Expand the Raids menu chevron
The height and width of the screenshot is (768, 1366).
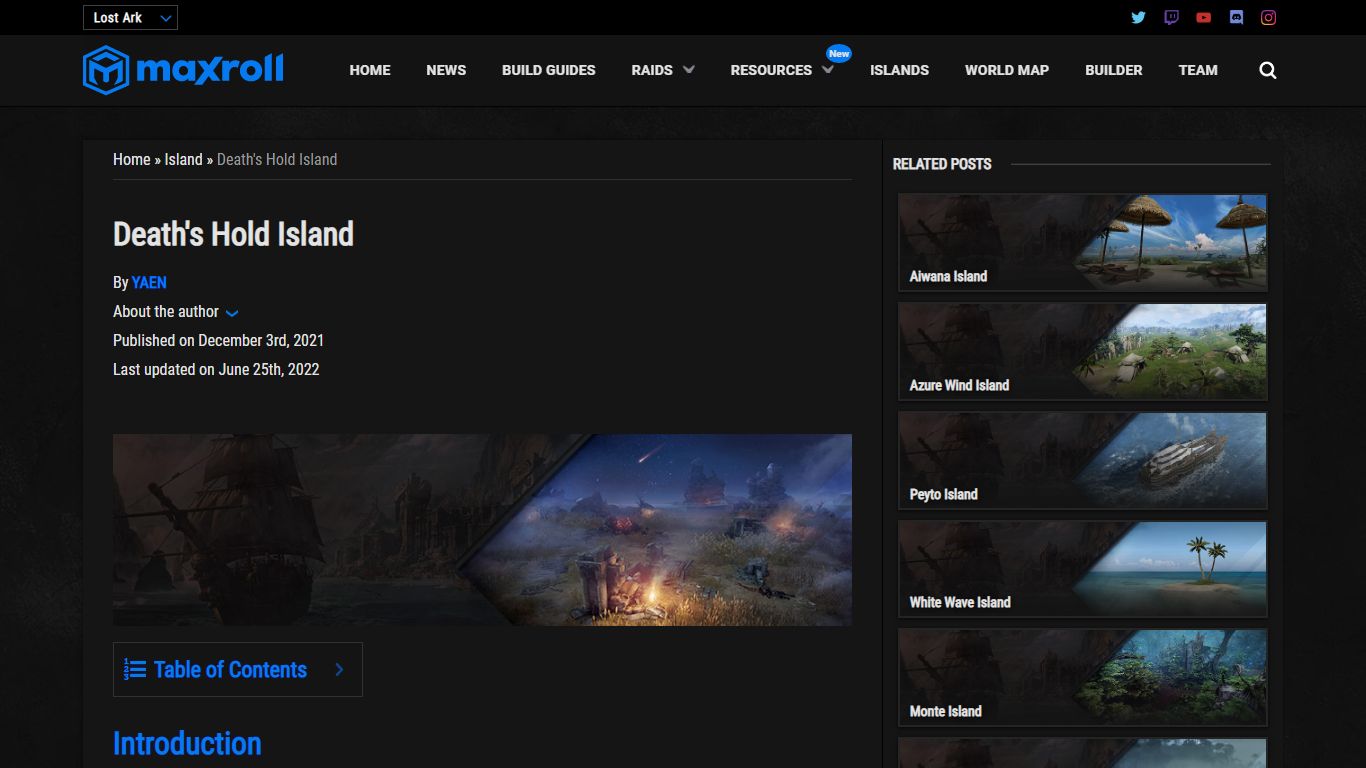click(x=689, y=70)
